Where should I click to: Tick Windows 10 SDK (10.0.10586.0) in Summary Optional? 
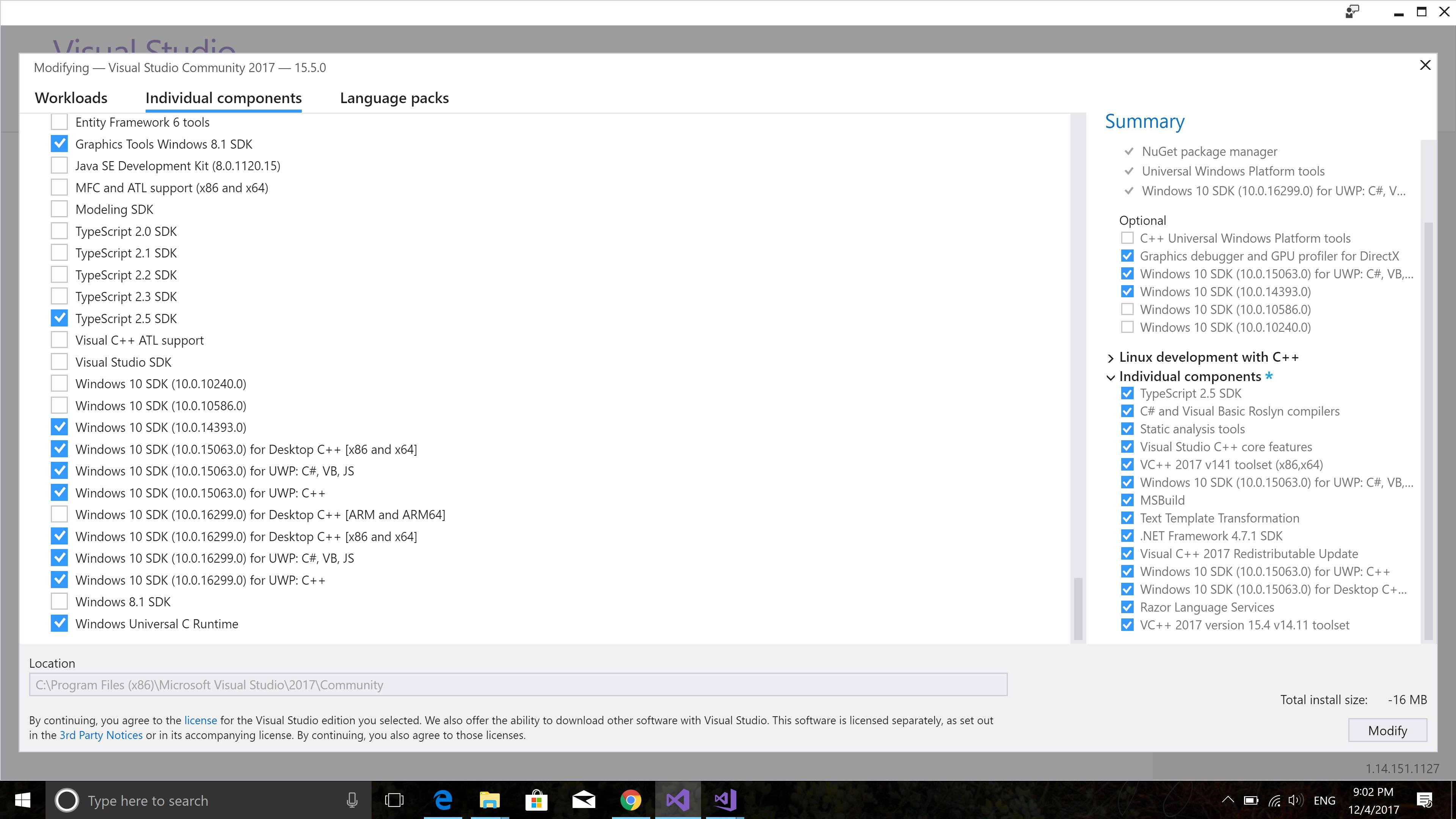pos(1127,309)
